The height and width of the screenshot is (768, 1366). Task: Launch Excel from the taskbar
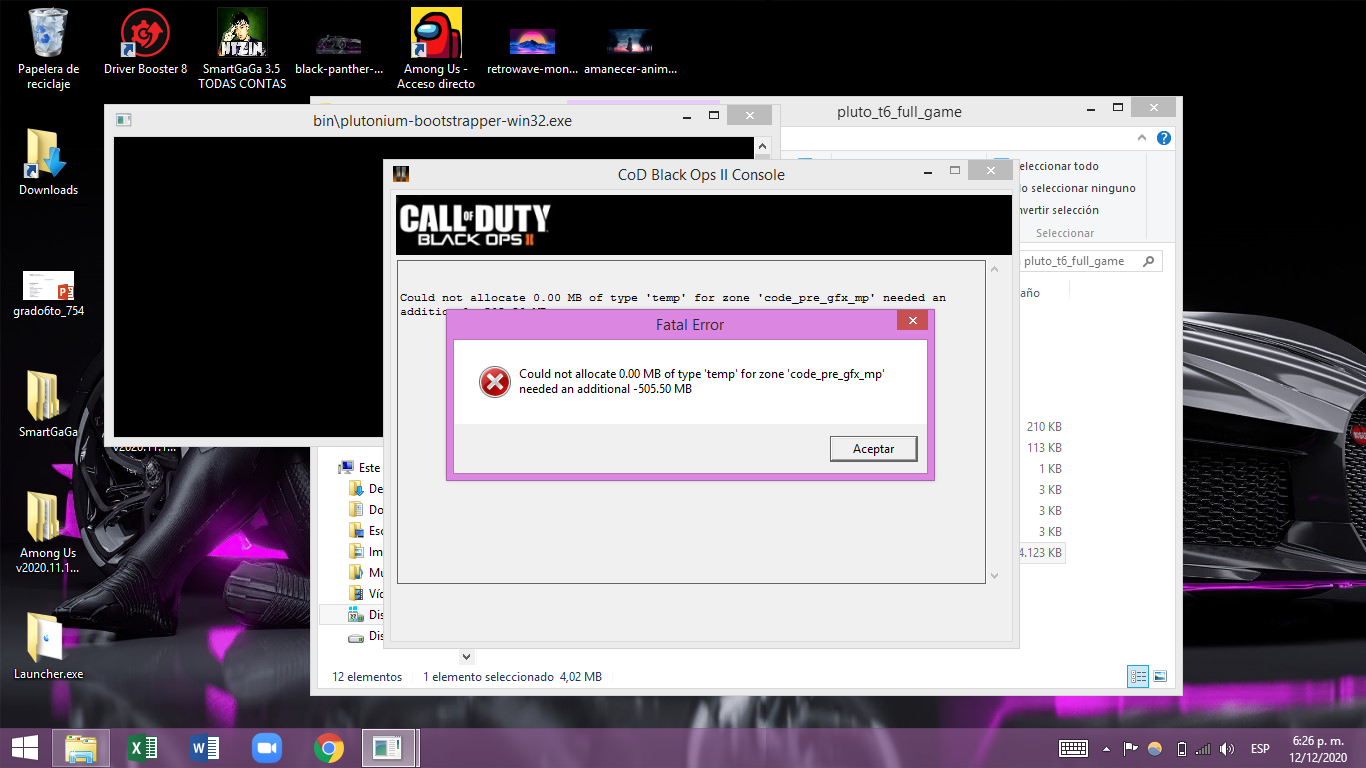coord(143,748)
